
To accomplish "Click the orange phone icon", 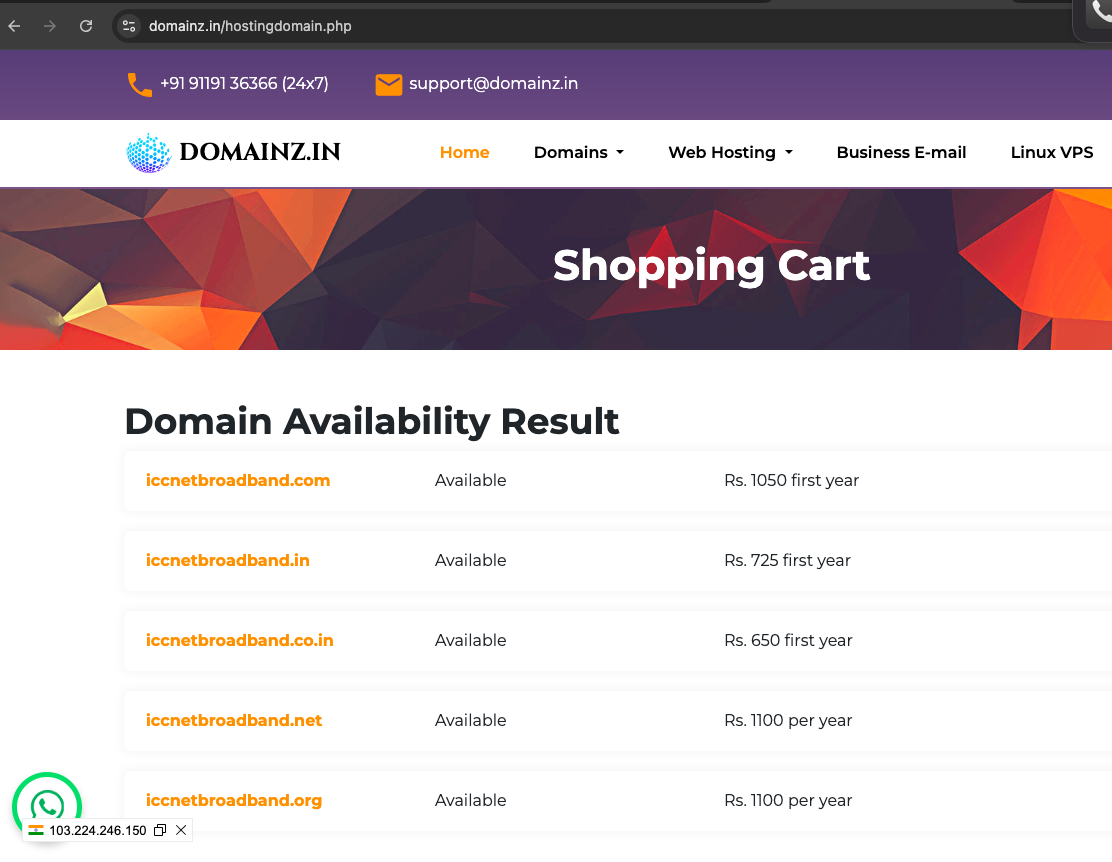I will coord(139,84).
